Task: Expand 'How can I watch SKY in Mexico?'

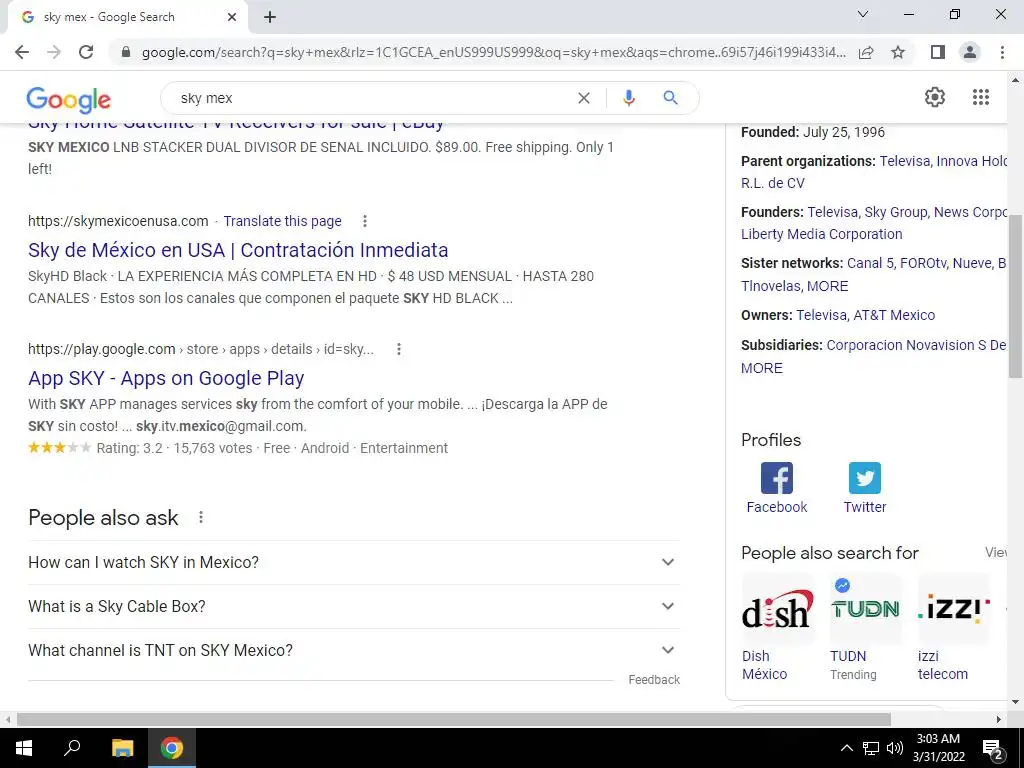Action: 354,562
